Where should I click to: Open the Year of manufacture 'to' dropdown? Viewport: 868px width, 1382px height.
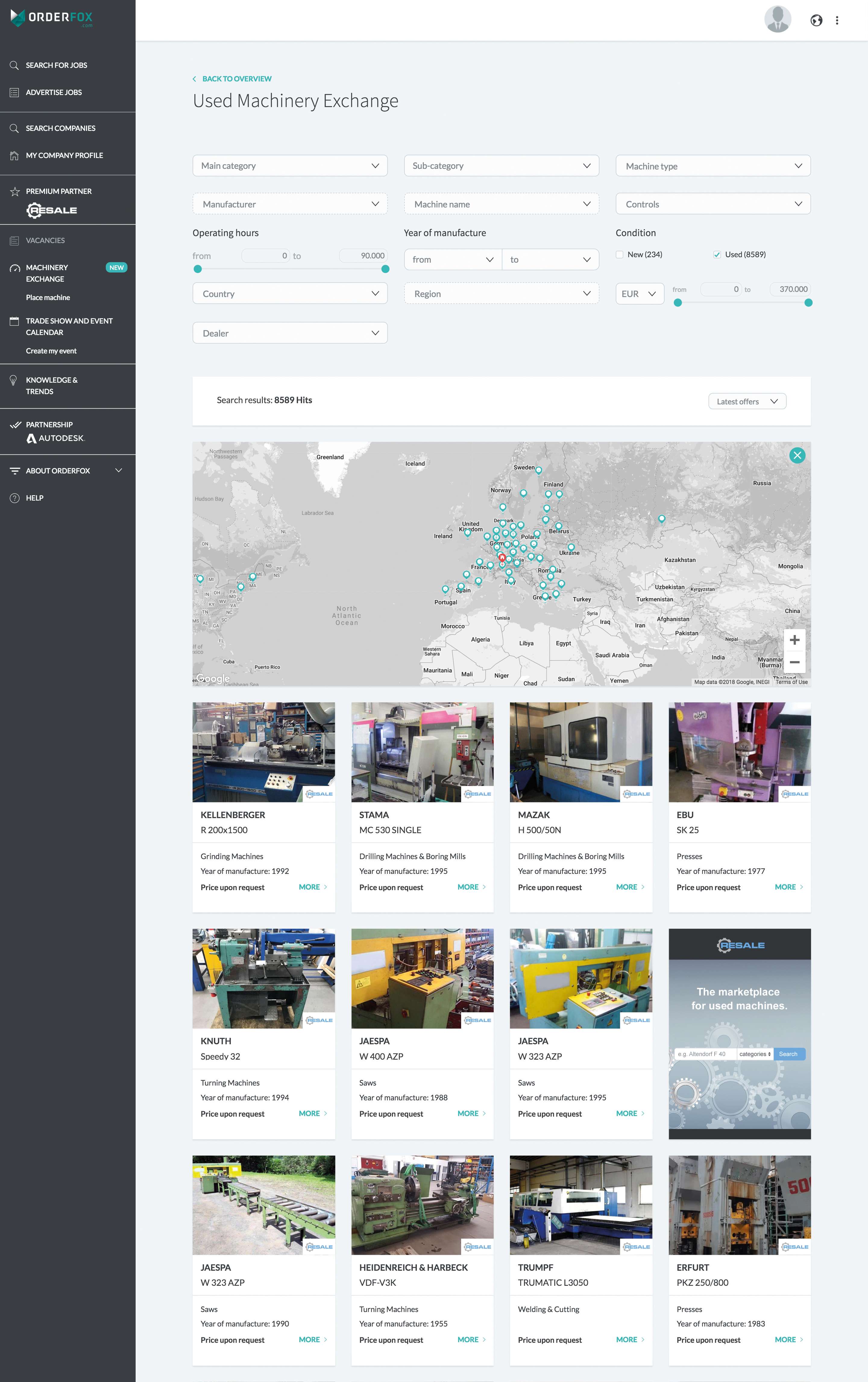550,259
